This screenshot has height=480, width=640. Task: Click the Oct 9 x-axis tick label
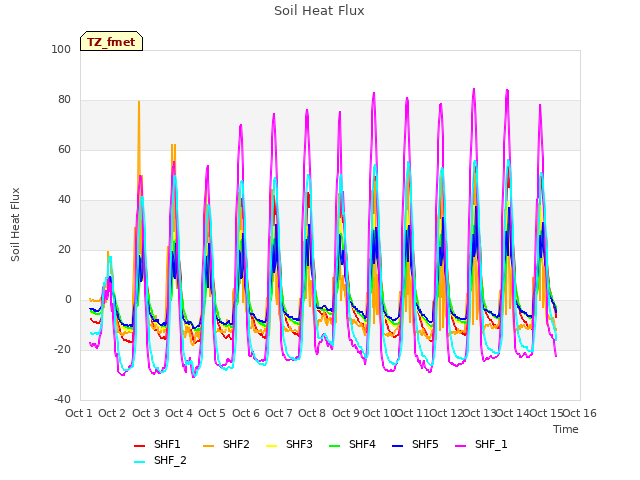pos(346,413)
